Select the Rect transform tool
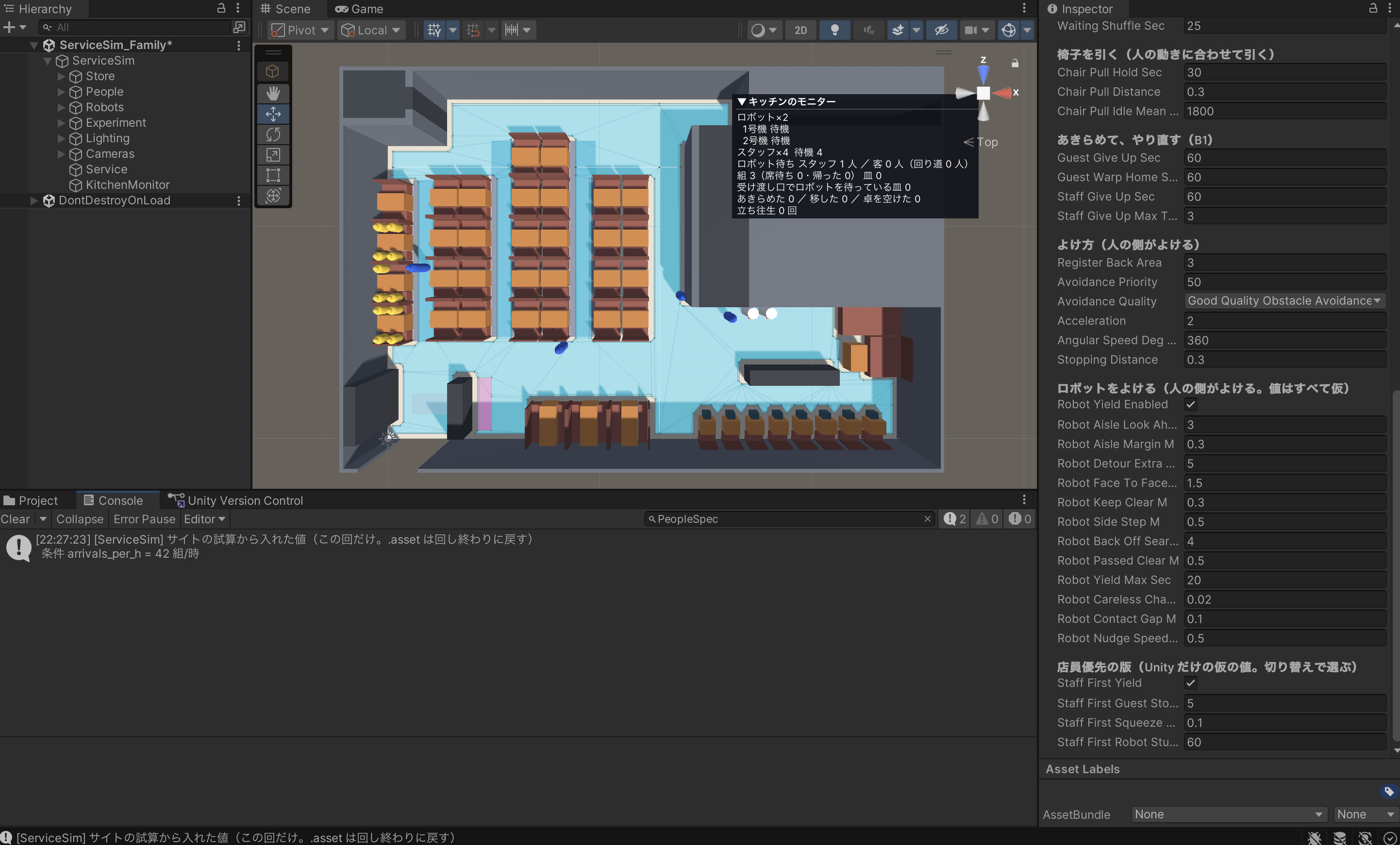The width and height of the screenshot is (1400, 845). pos(273,175)
